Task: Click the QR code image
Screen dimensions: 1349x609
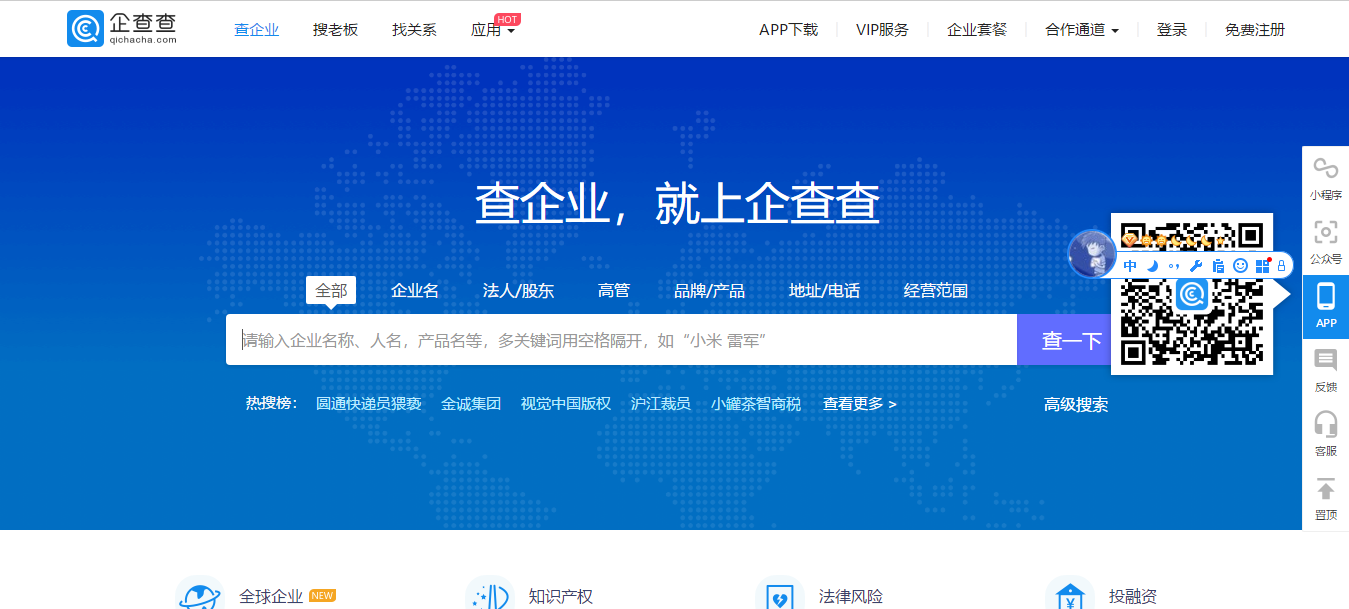Action: coord(1191,293)
